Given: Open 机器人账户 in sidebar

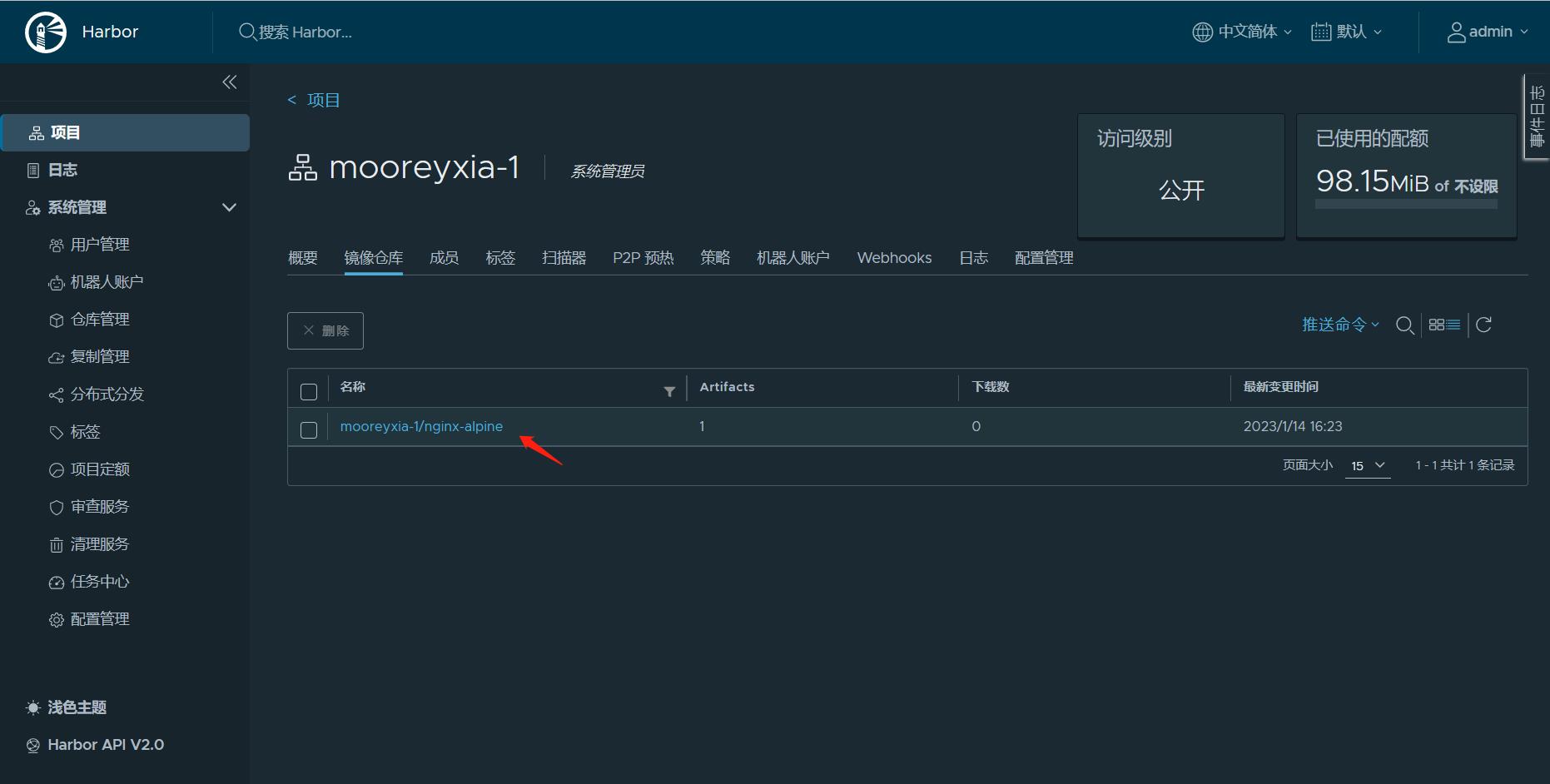Looking at the screenshot, I should pyautogui.click(x=107, y=282).
